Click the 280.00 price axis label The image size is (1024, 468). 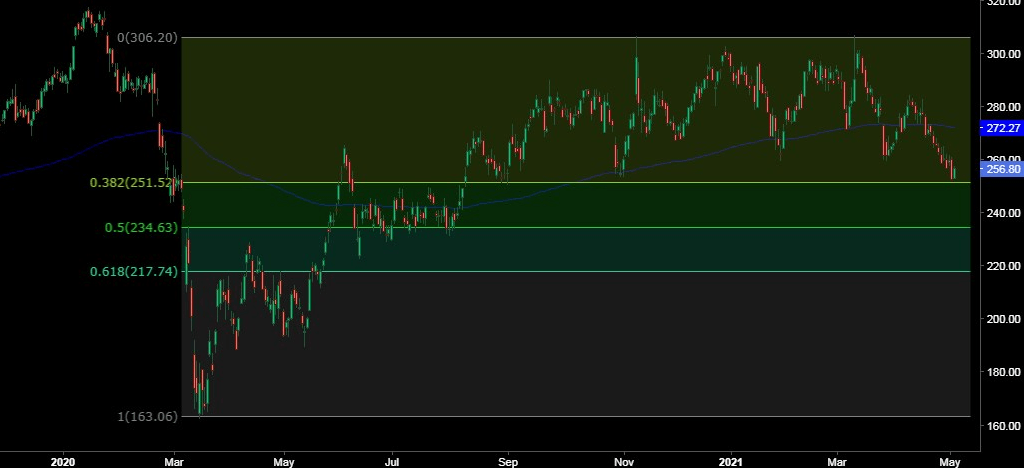[x=1004, y=106]
